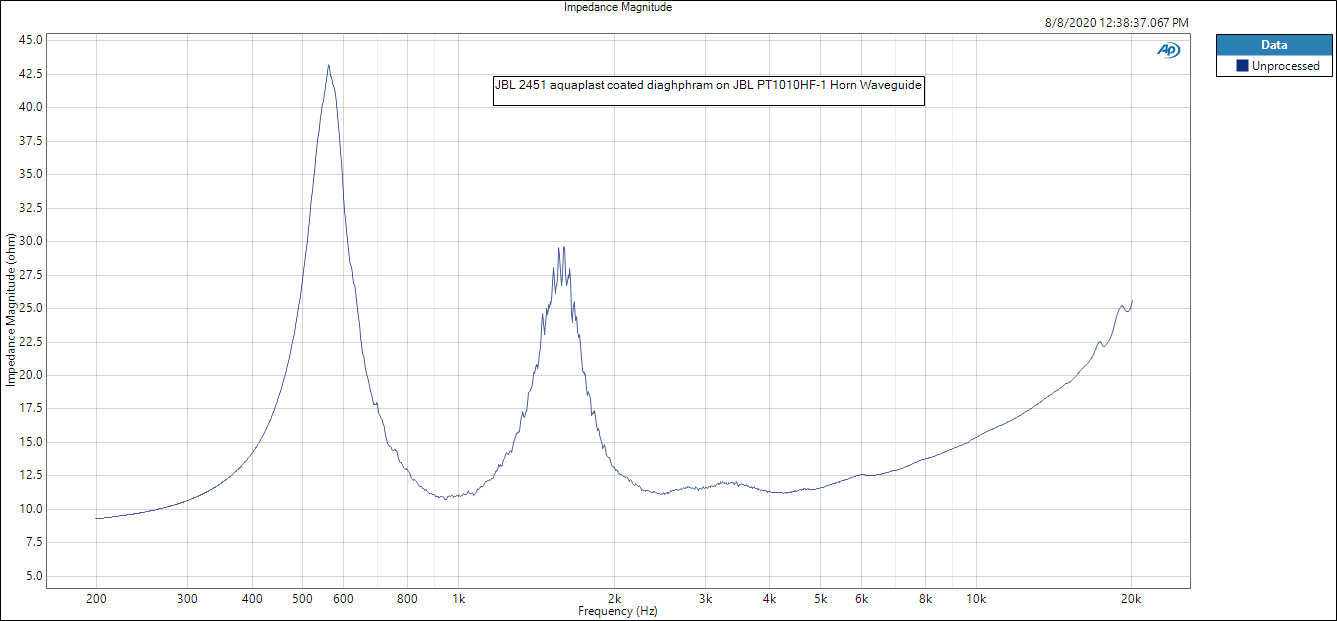Click the timestamp 8/8/2020 12:38:37.067 PM
Image resolution: width=1337 pixels, height=621 pixels.
[1116, 22]
